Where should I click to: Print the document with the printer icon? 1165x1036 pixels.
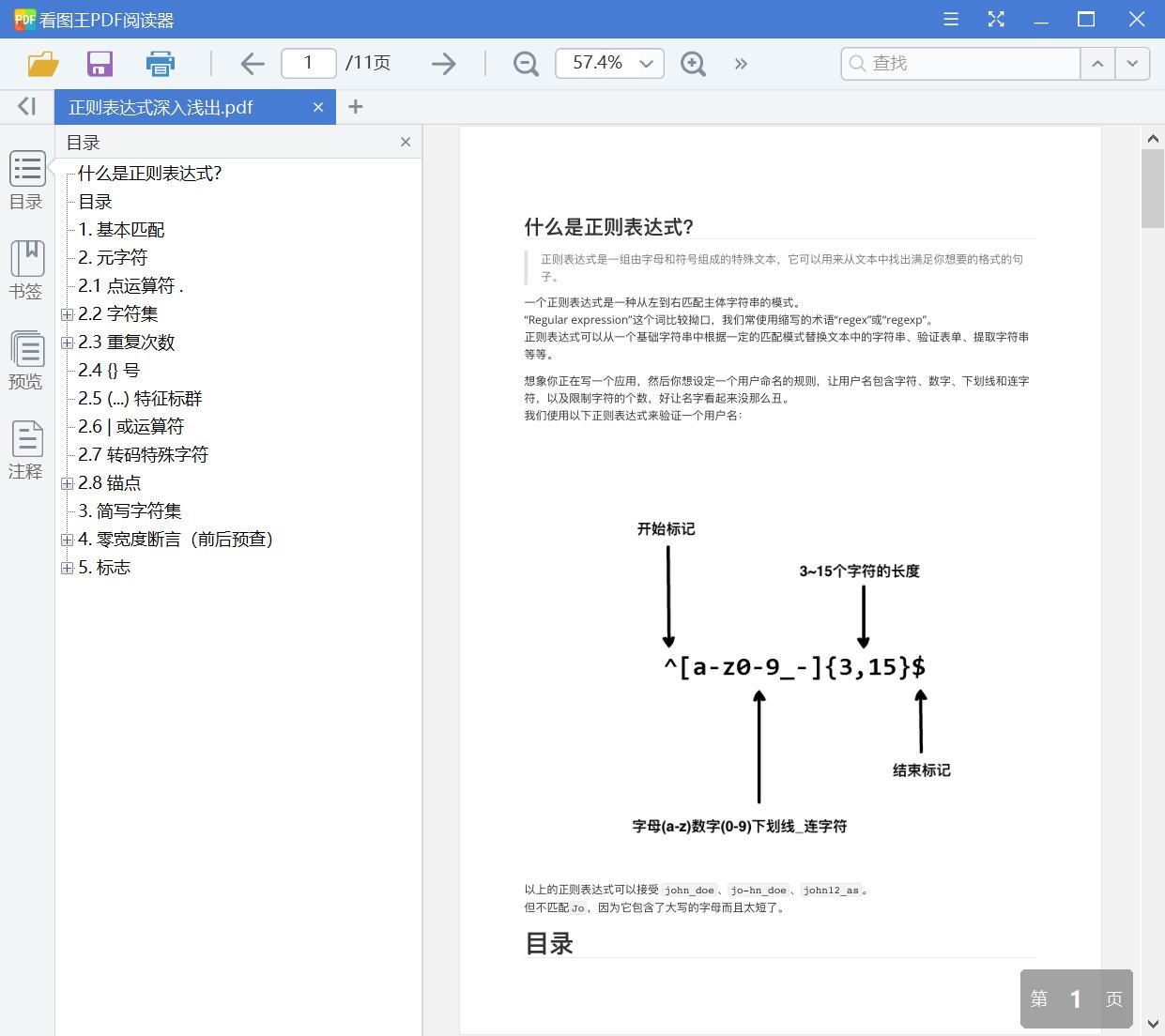point(161,64)
